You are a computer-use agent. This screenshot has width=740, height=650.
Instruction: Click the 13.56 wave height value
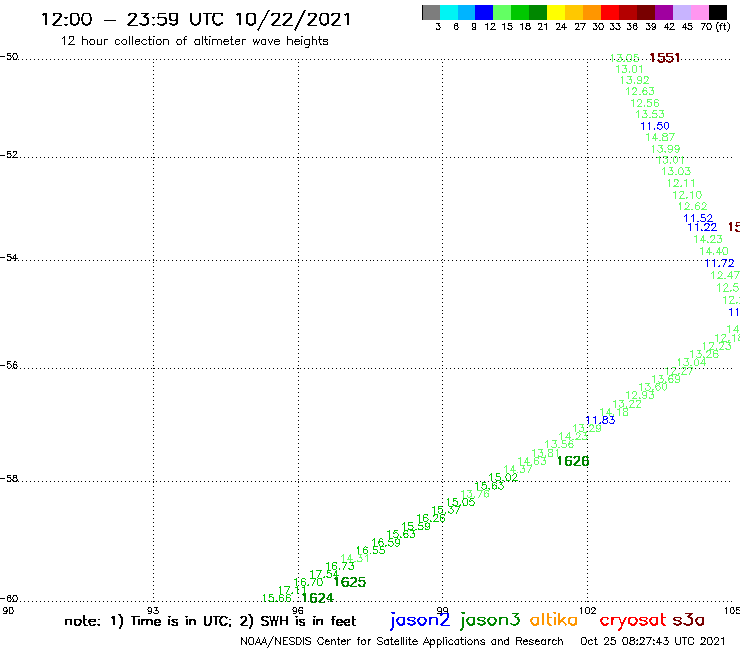pyautogui.click(x=559, y=444)
